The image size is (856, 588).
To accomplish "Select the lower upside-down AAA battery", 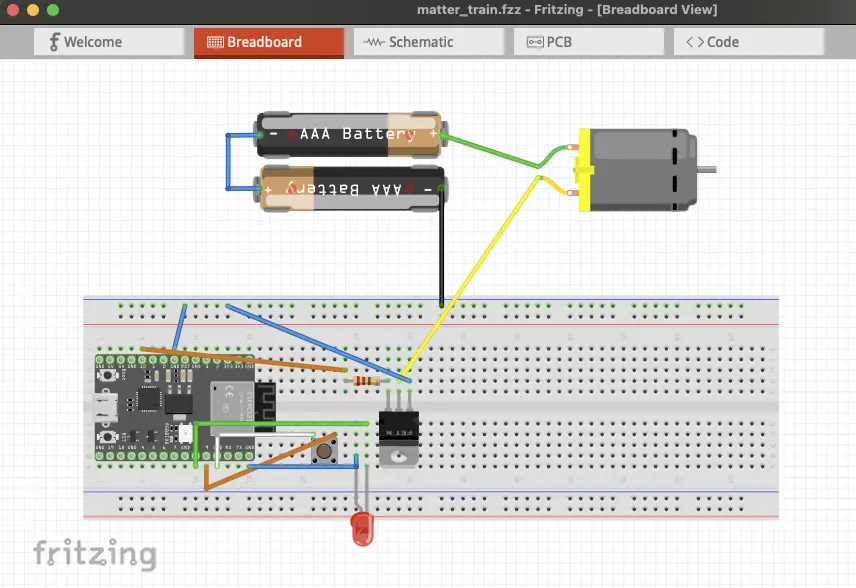I will pos(350,189).
